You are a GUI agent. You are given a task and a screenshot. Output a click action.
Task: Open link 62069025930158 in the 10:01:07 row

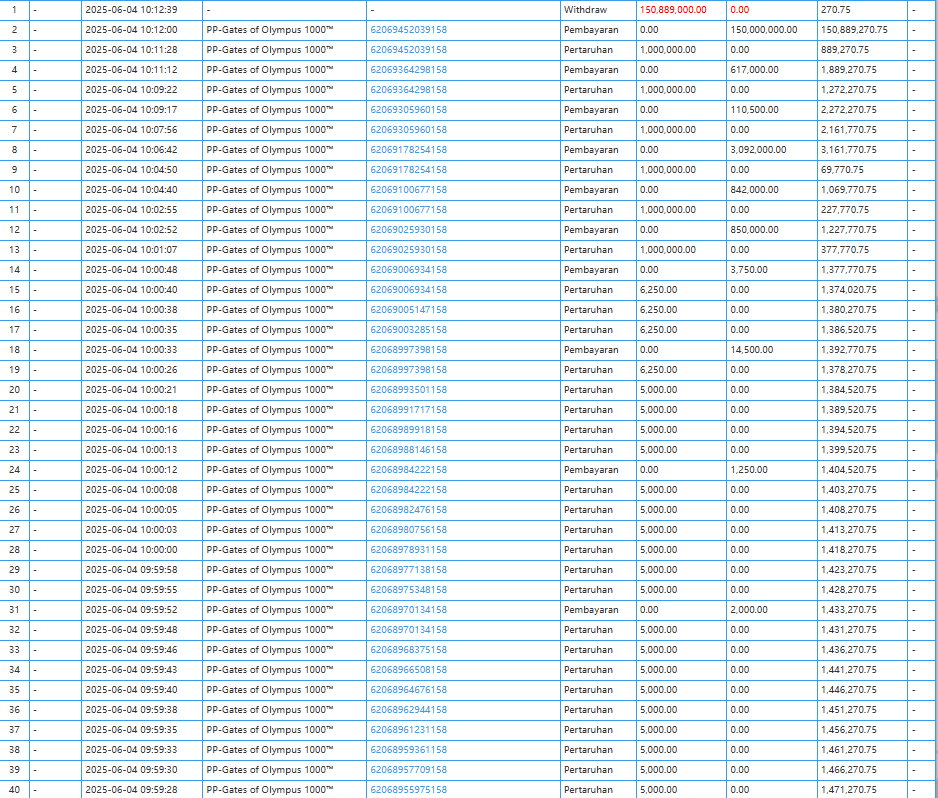pyautogui.click(x=409, y=250)
